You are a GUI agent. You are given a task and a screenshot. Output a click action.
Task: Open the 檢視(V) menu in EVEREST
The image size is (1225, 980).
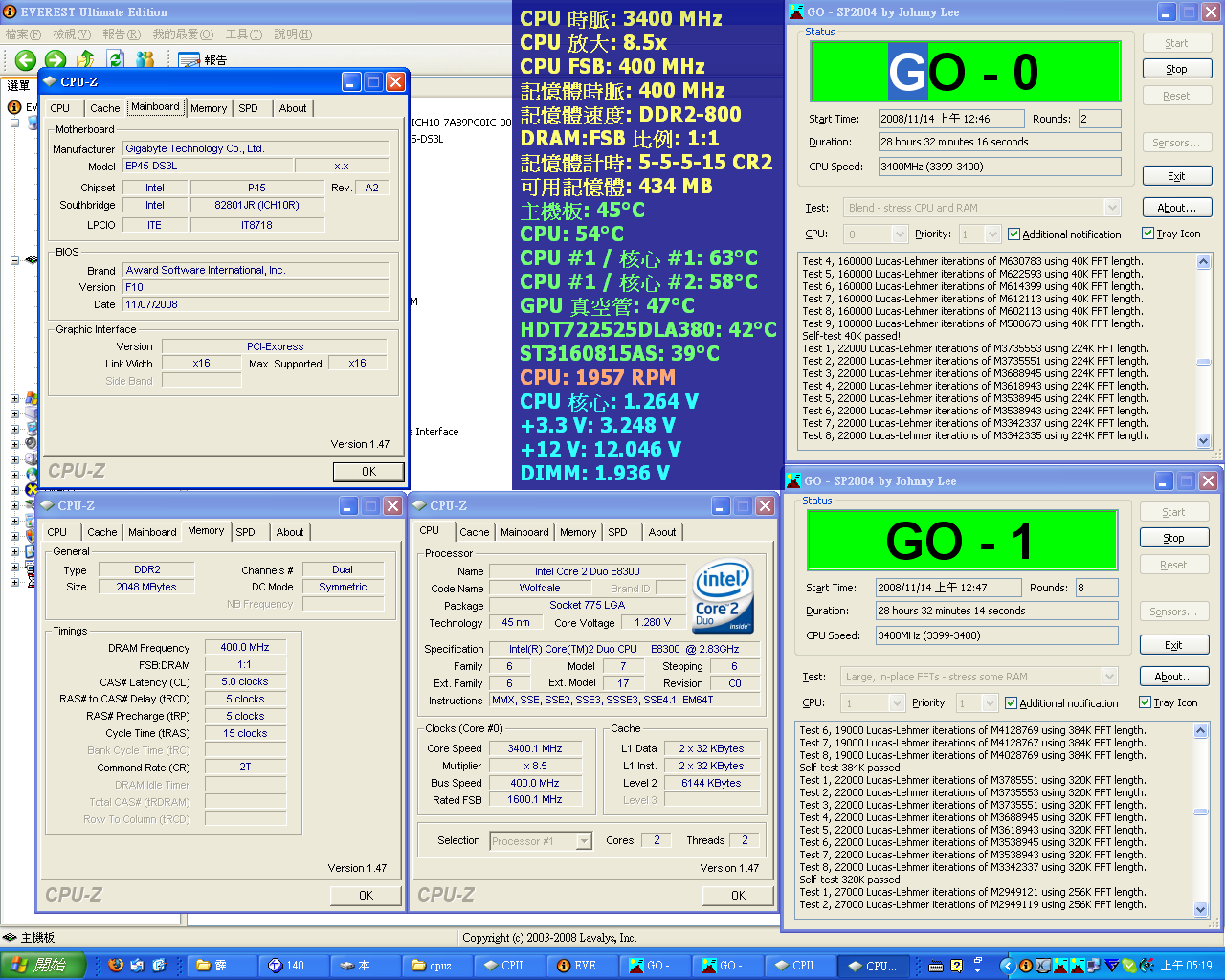pos(72,34)
